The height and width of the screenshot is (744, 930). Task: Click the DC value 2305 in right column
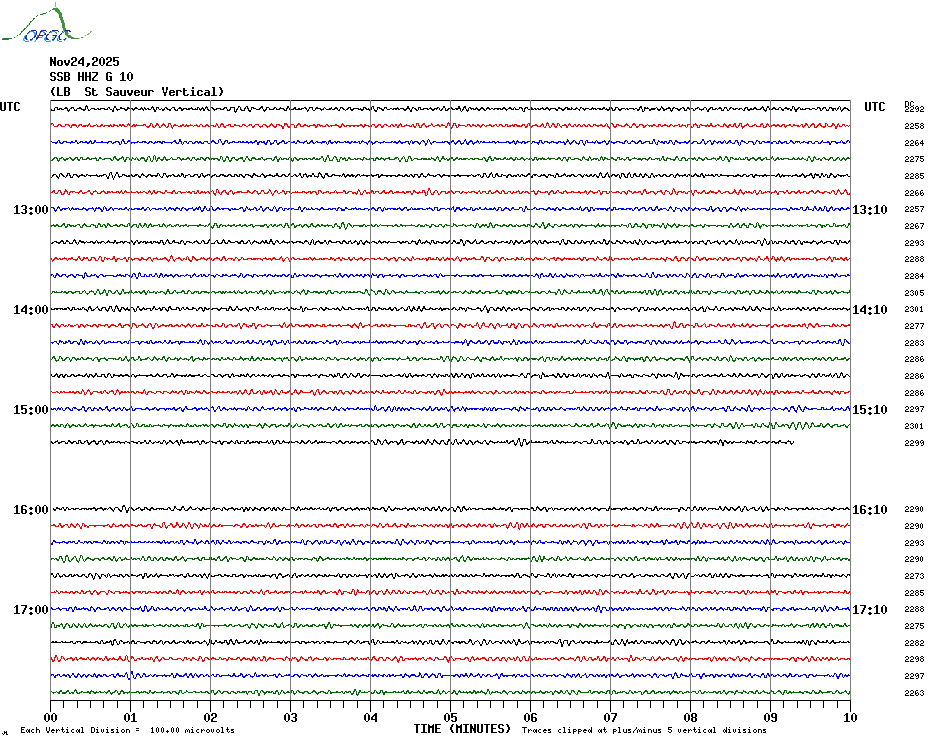[x=914, y=293]
